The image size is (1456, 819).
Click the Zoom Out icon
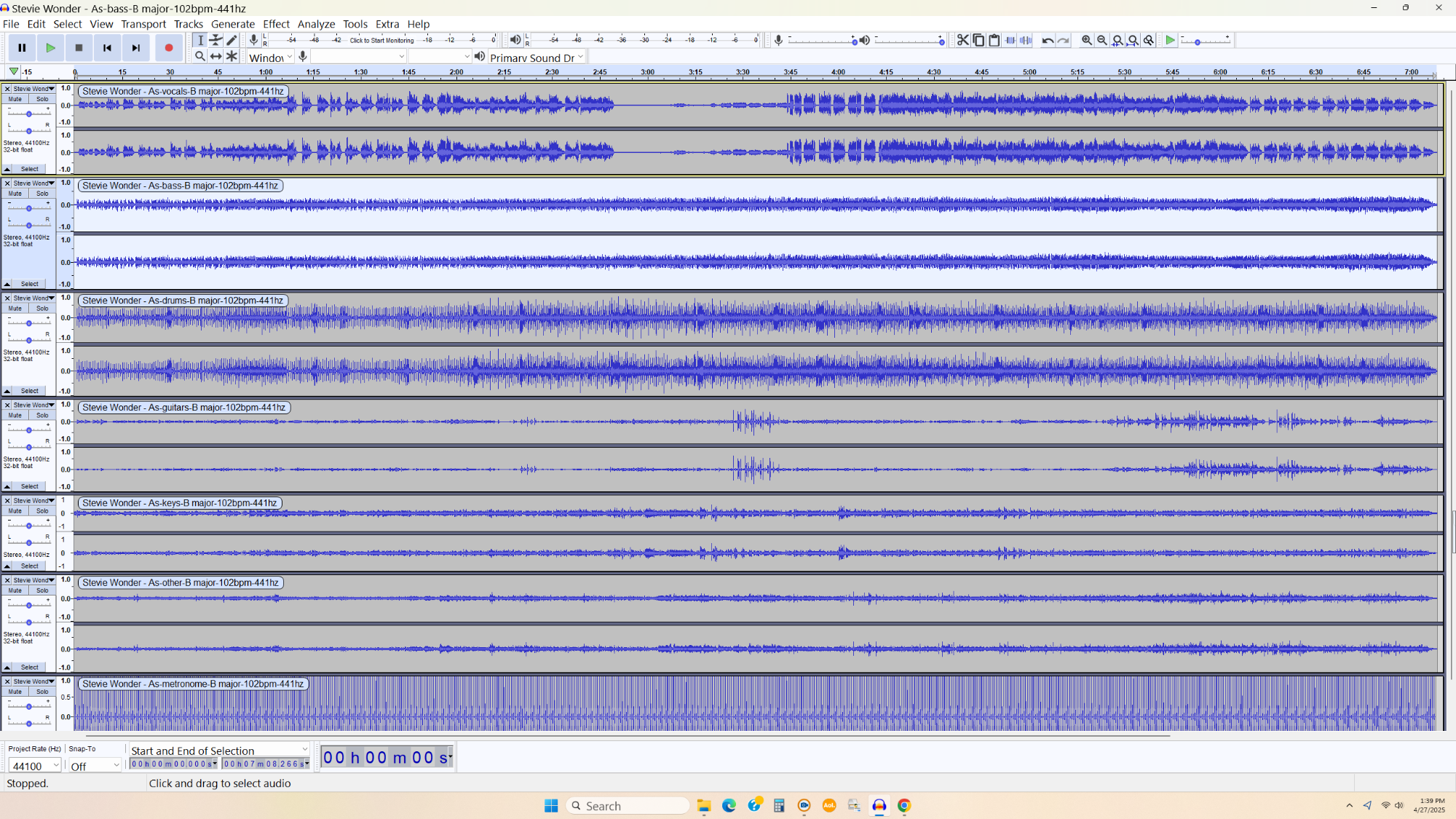[x=1102, y=40]
